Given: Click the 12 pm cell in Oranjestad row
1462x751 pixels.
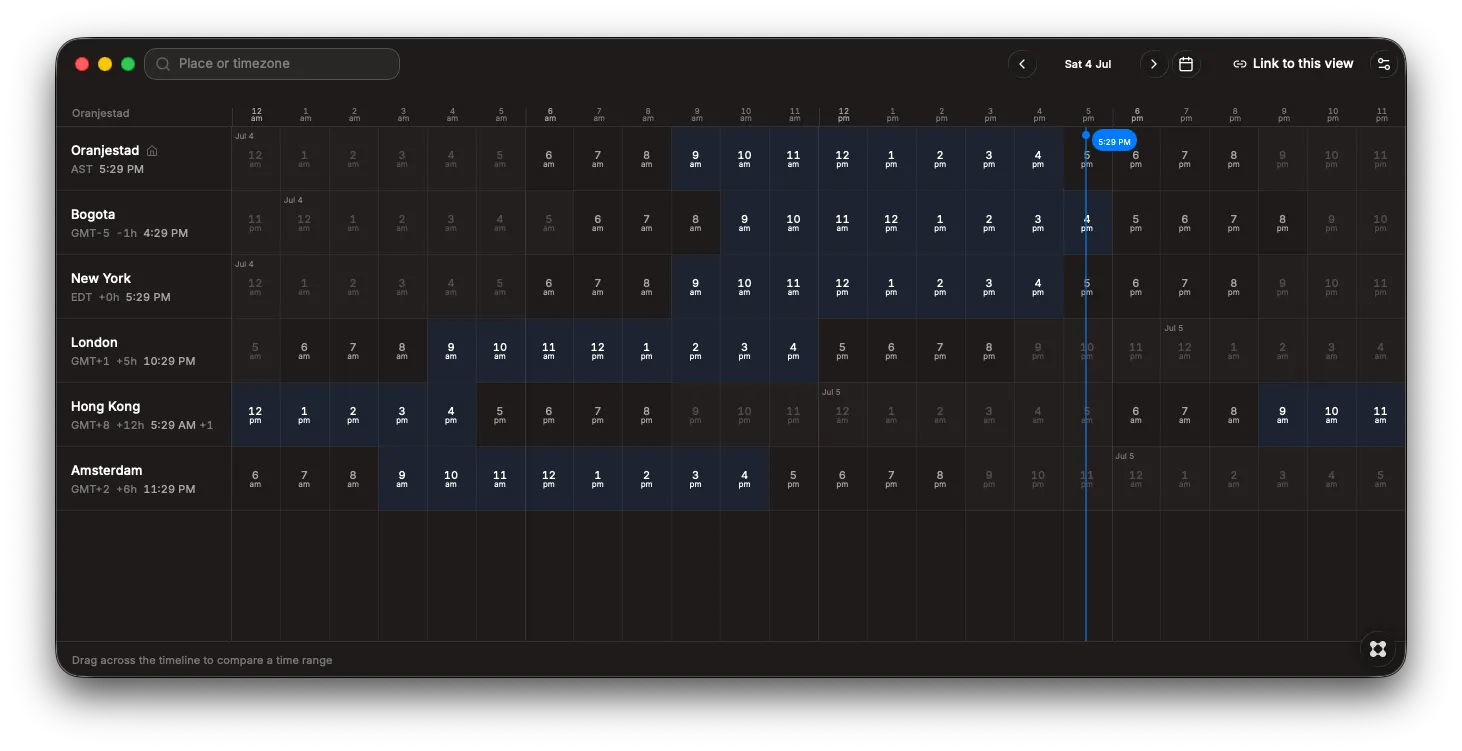Looking at the screenshot, I should tap(842, 159).
